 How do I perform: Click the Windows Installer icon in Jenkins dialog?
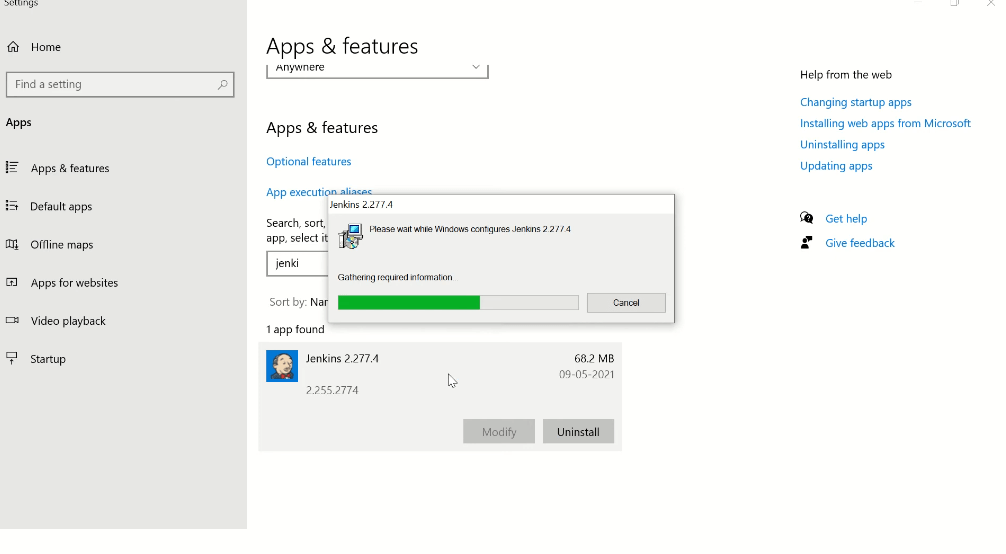[350, 236]
